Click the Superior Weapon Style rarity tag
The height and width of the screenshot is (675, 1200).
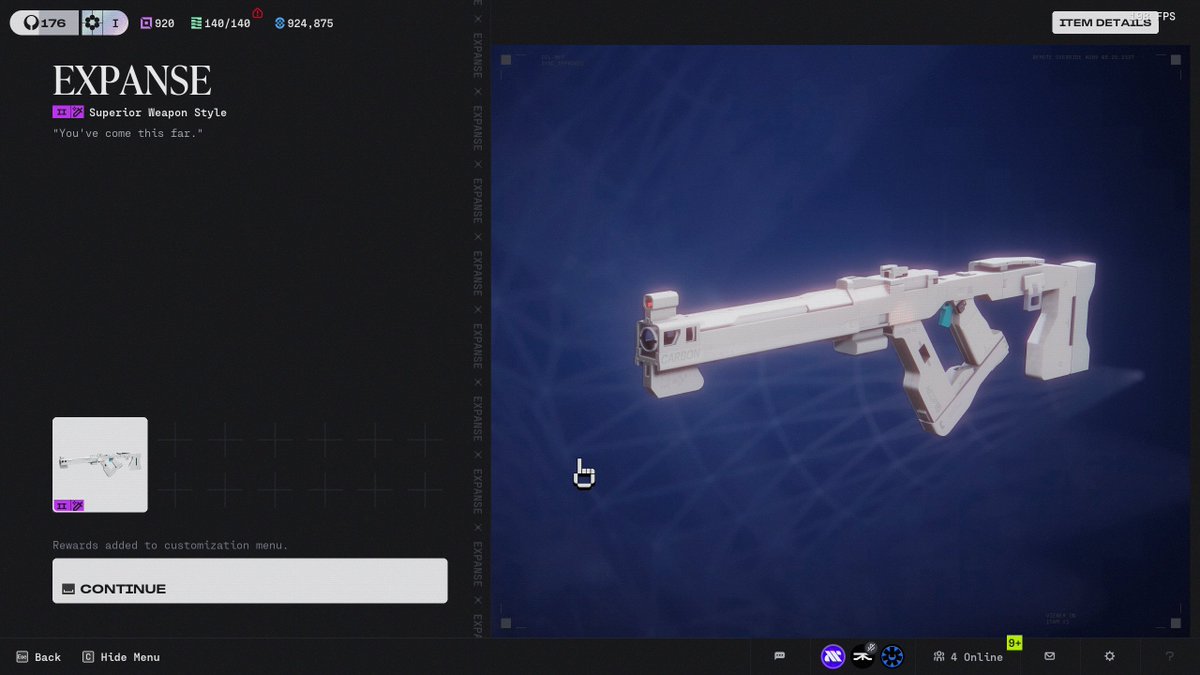coord(140,112)
